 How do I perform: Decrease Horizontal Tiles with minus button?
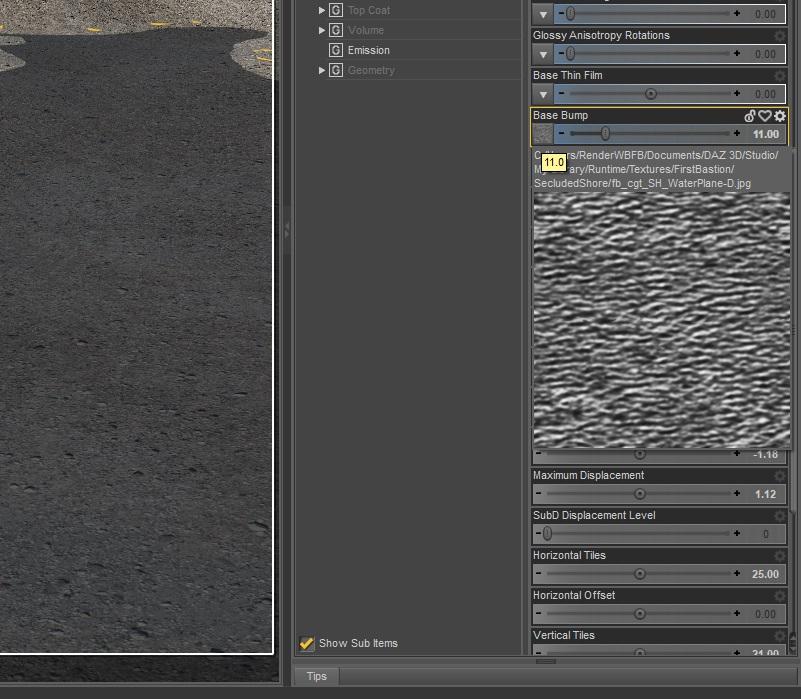pyautogui.click(x=538, y=573)
